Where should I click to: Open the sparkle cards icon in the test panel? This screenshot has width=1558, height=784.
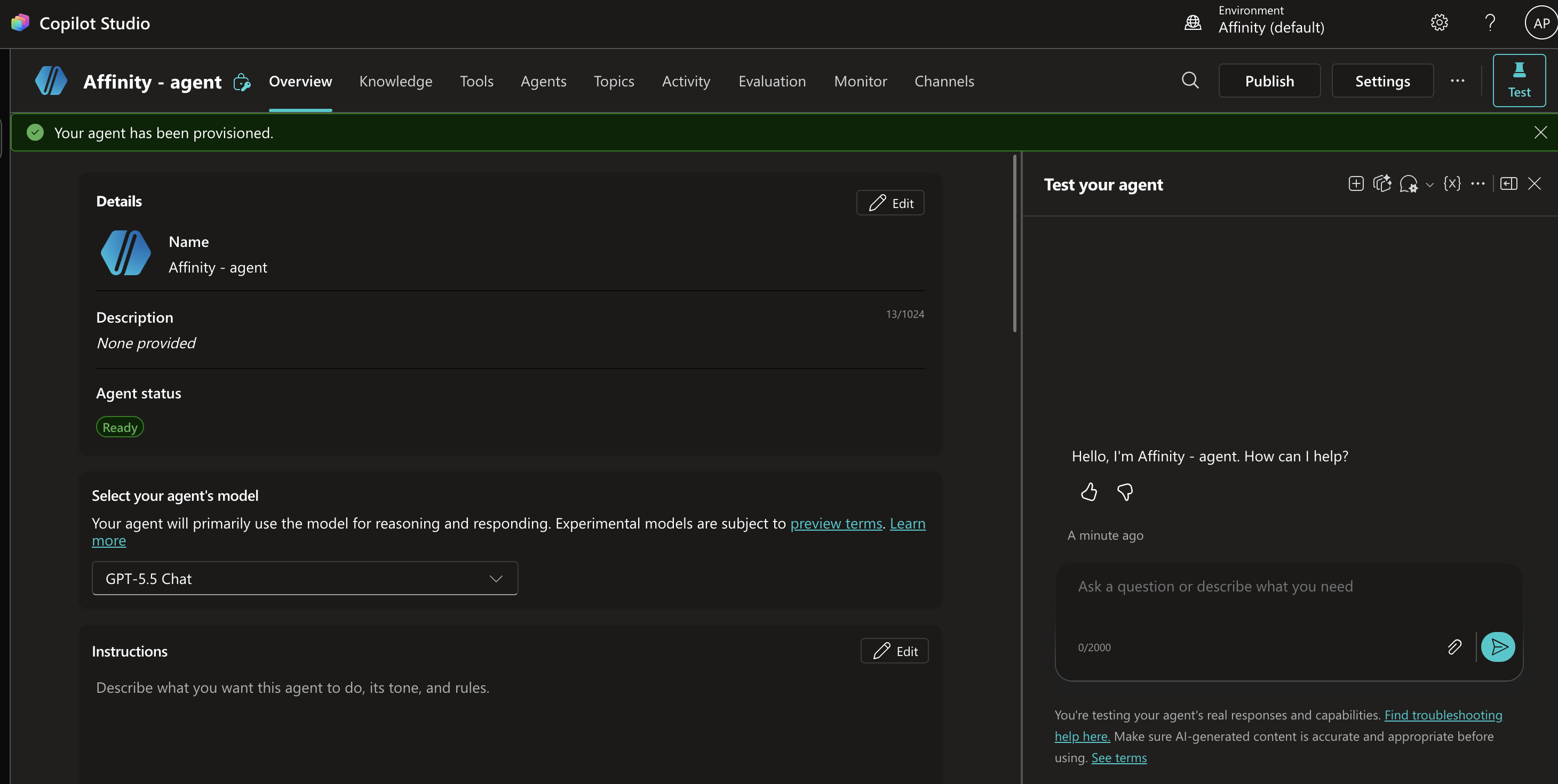1382,184
